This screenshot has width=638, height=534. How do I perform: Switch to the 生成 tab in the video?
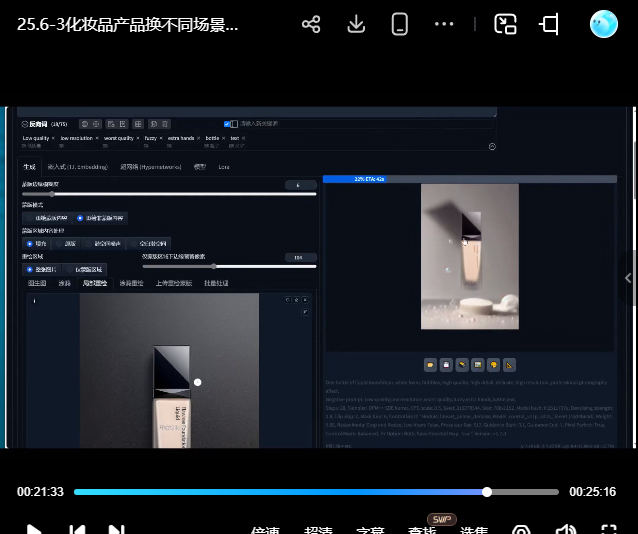(29, 166)
